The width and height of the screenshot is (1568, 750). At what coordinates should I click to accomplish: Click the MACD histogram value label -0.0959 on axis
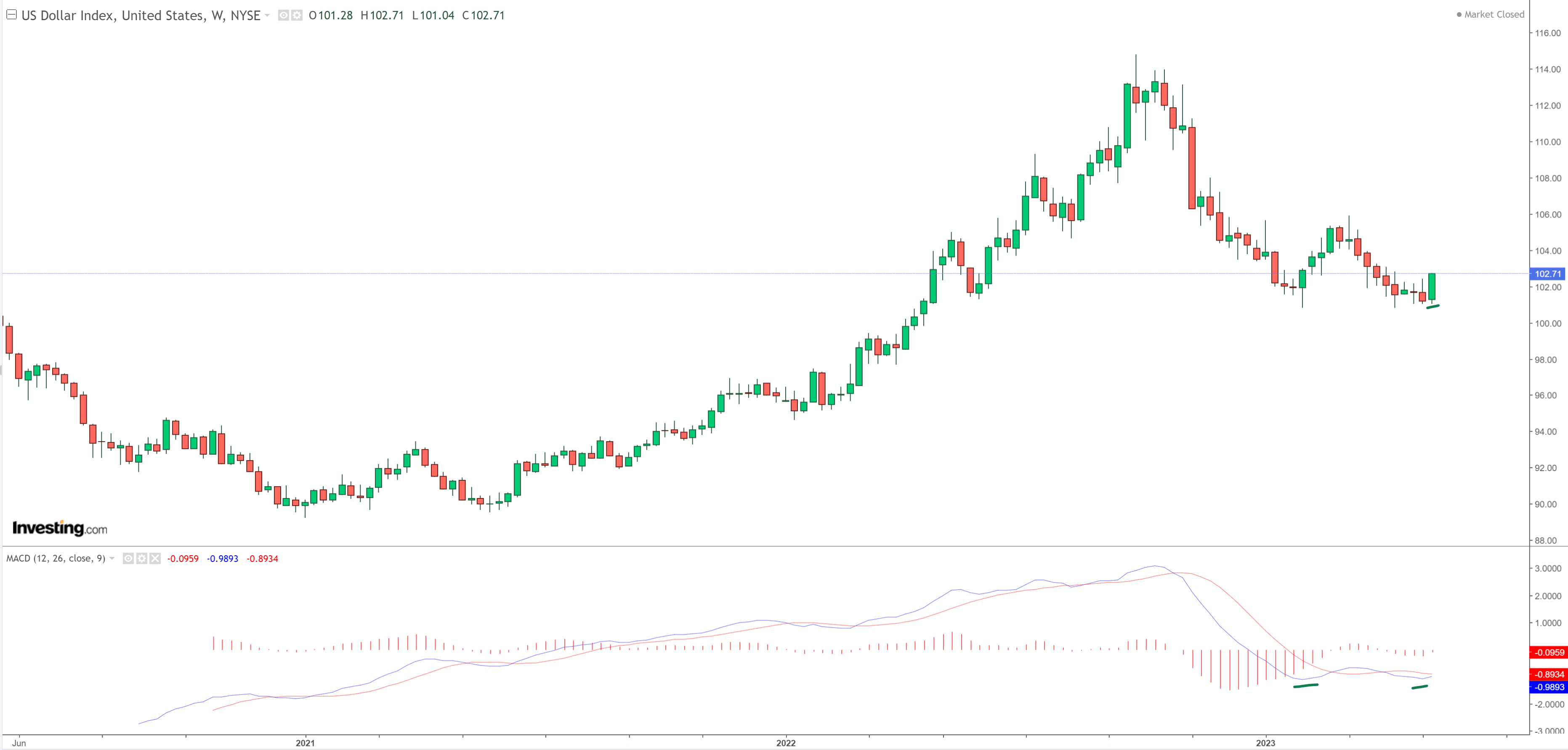coord(1548,653)
